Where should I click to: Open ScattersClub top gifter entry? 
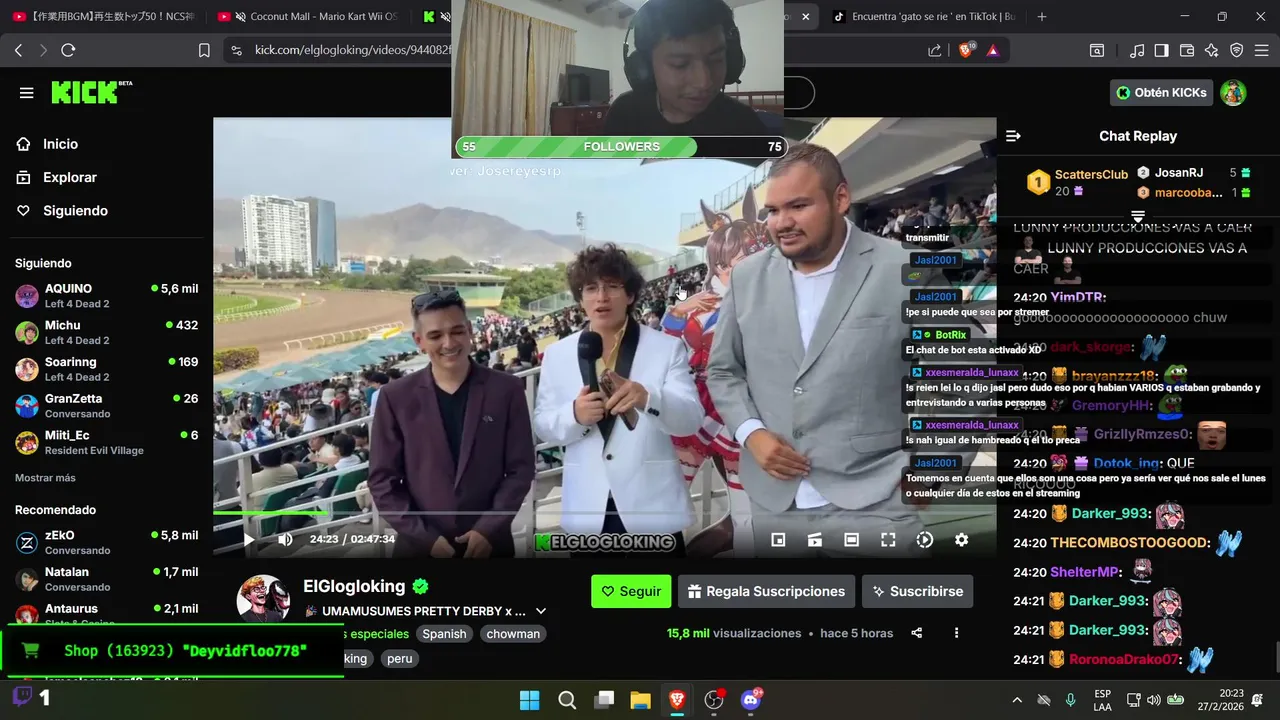tap(1076, 182)
